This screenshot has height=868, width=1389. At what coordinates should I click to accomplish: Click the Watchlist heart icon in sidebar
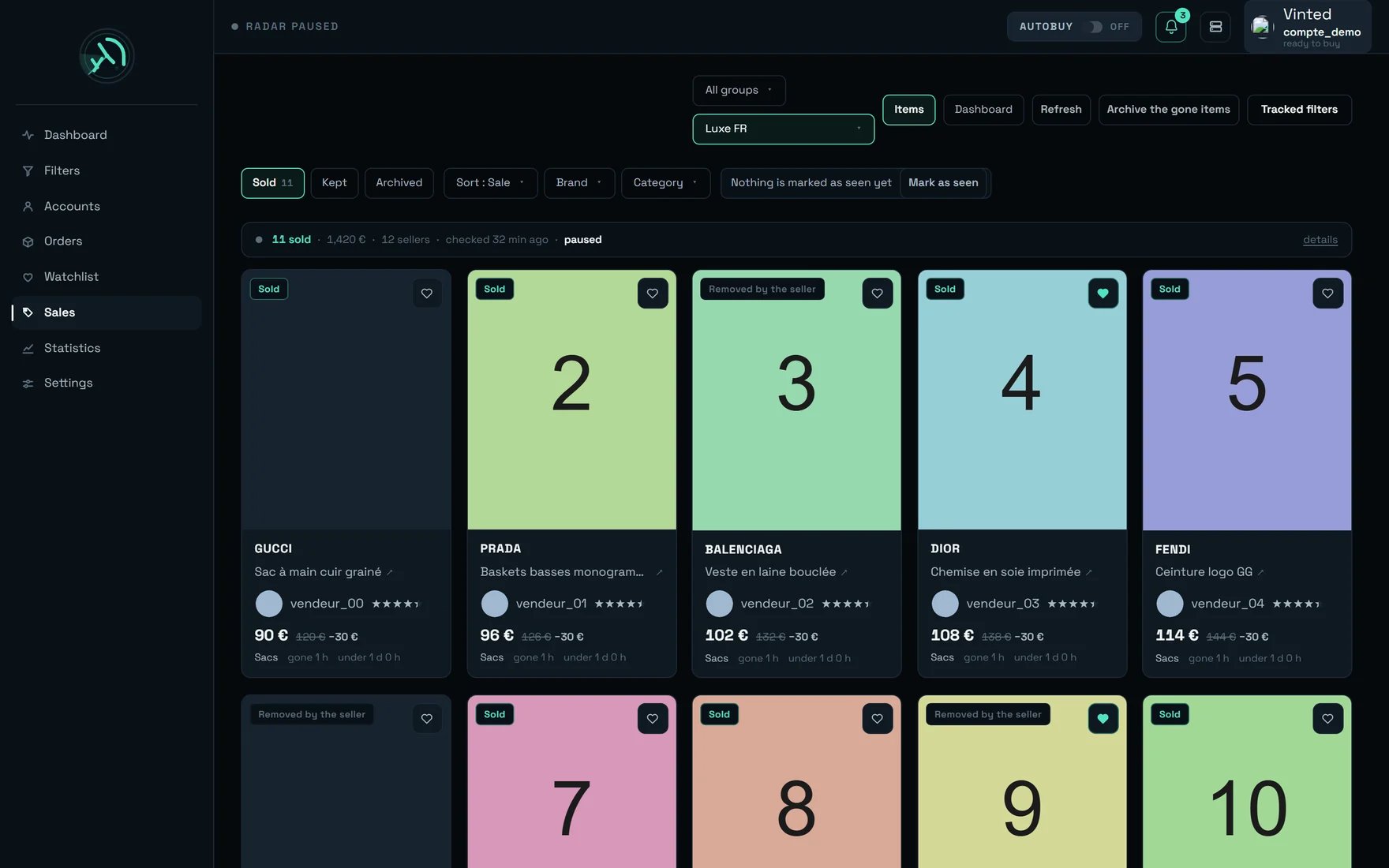click(x=28, y=277)
